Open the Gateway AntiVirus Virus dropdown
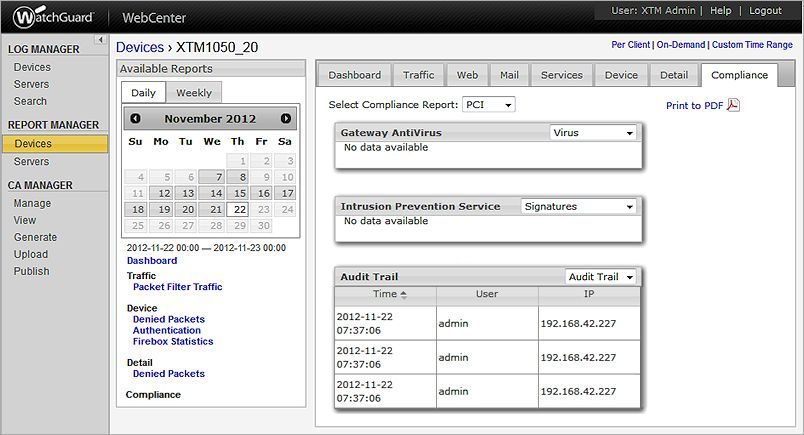Viewport: 804px width, 435px height. pyautogui.click(x=593, y=133)
